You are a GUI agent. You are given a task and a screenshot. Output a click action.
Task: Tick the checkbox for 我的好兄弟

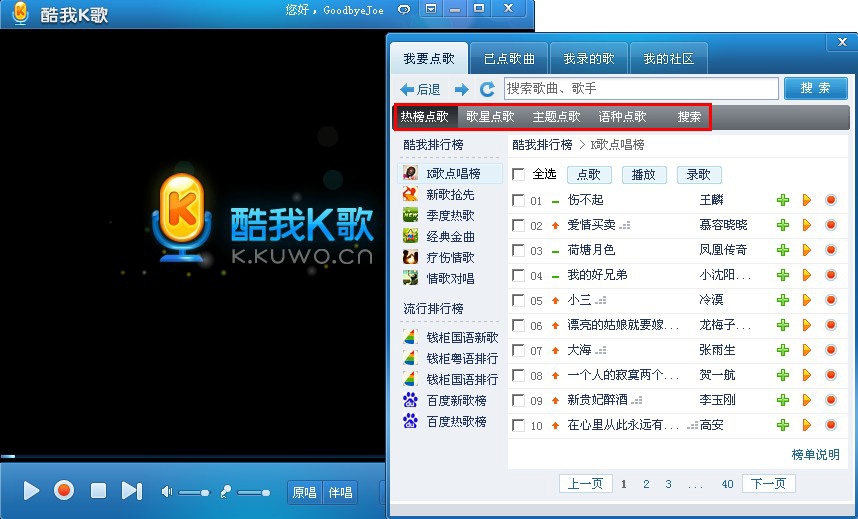coord(518,275)
